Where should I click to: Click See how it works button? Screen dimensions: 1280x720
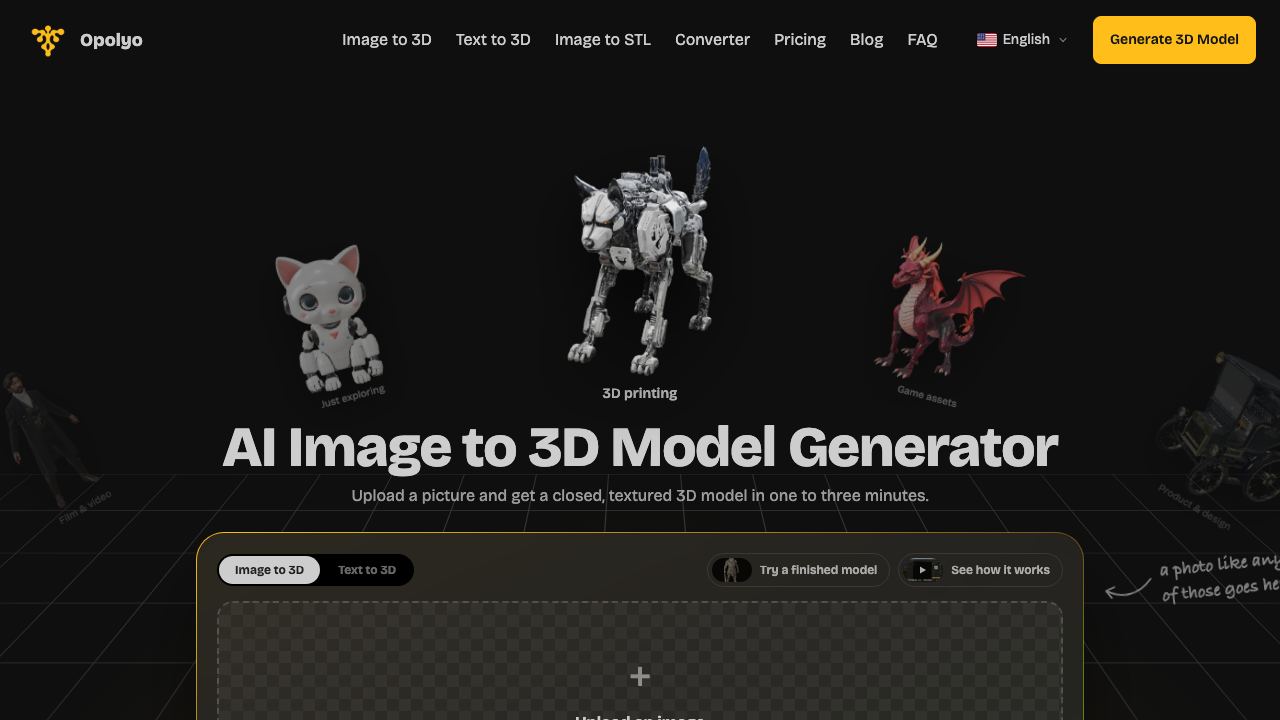click(980, 570)
